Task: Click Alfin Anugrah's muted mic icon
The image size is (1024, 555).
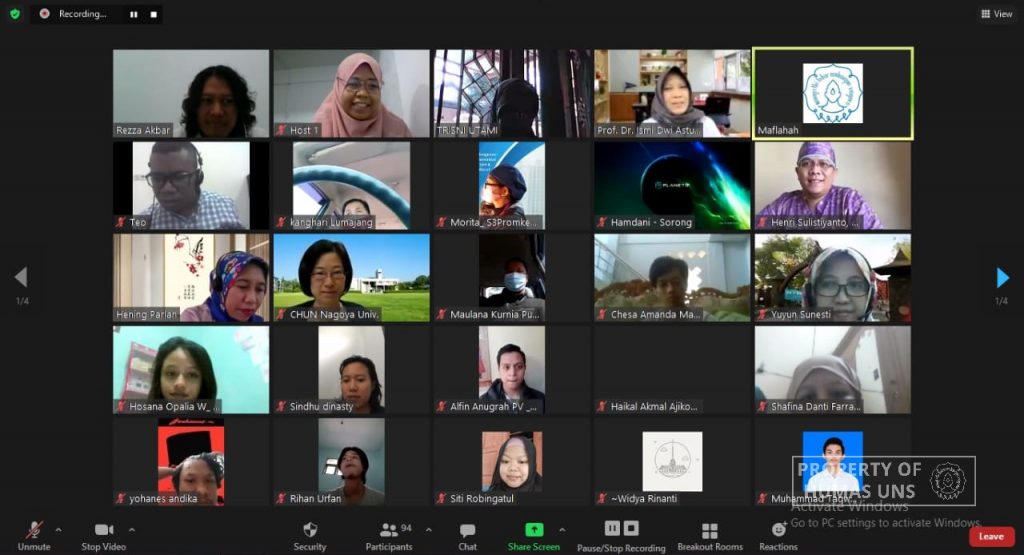Action: pyautogui.click(x=442, y=406)
